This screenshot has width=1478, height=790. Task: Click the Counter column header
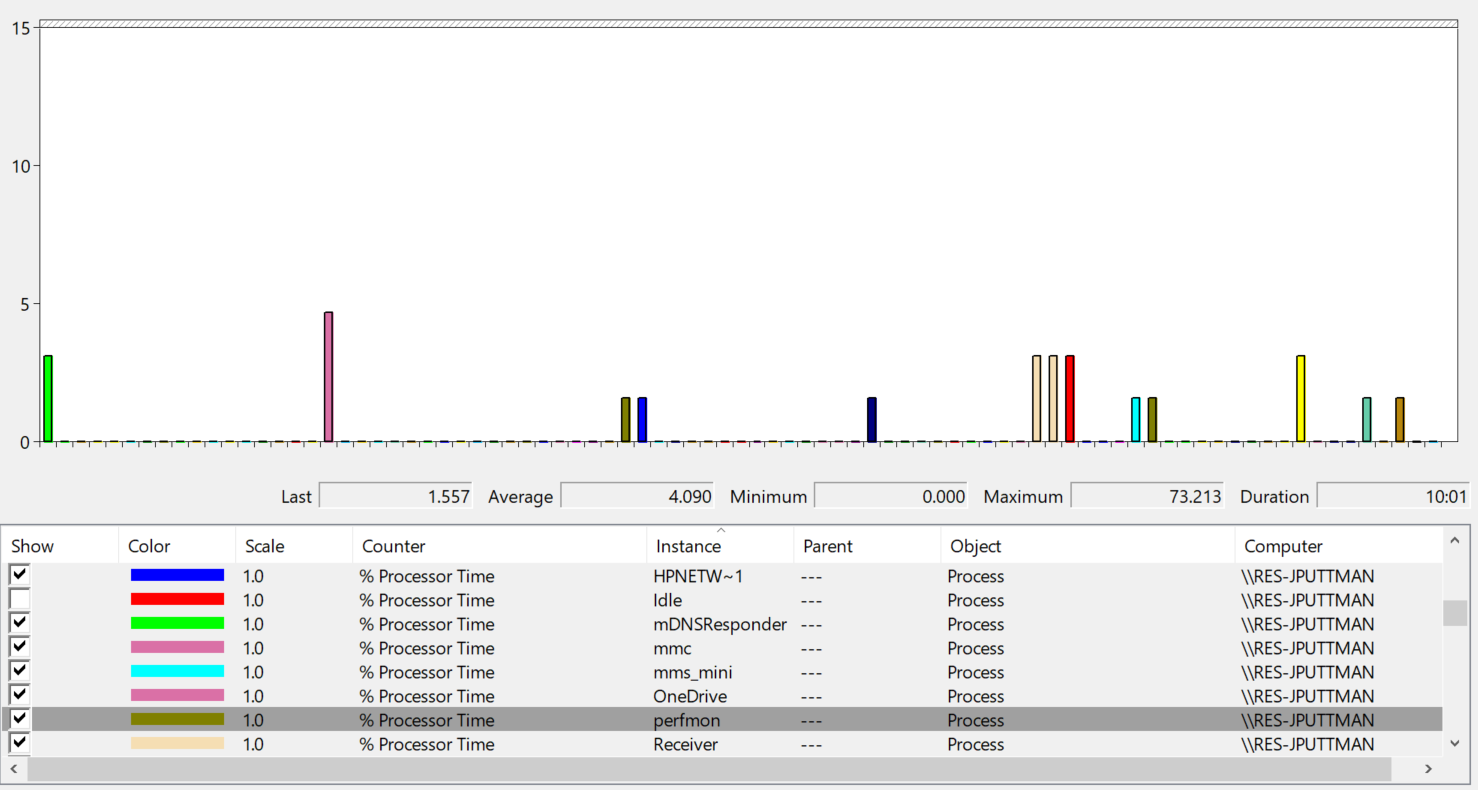[x=393, y=546]
